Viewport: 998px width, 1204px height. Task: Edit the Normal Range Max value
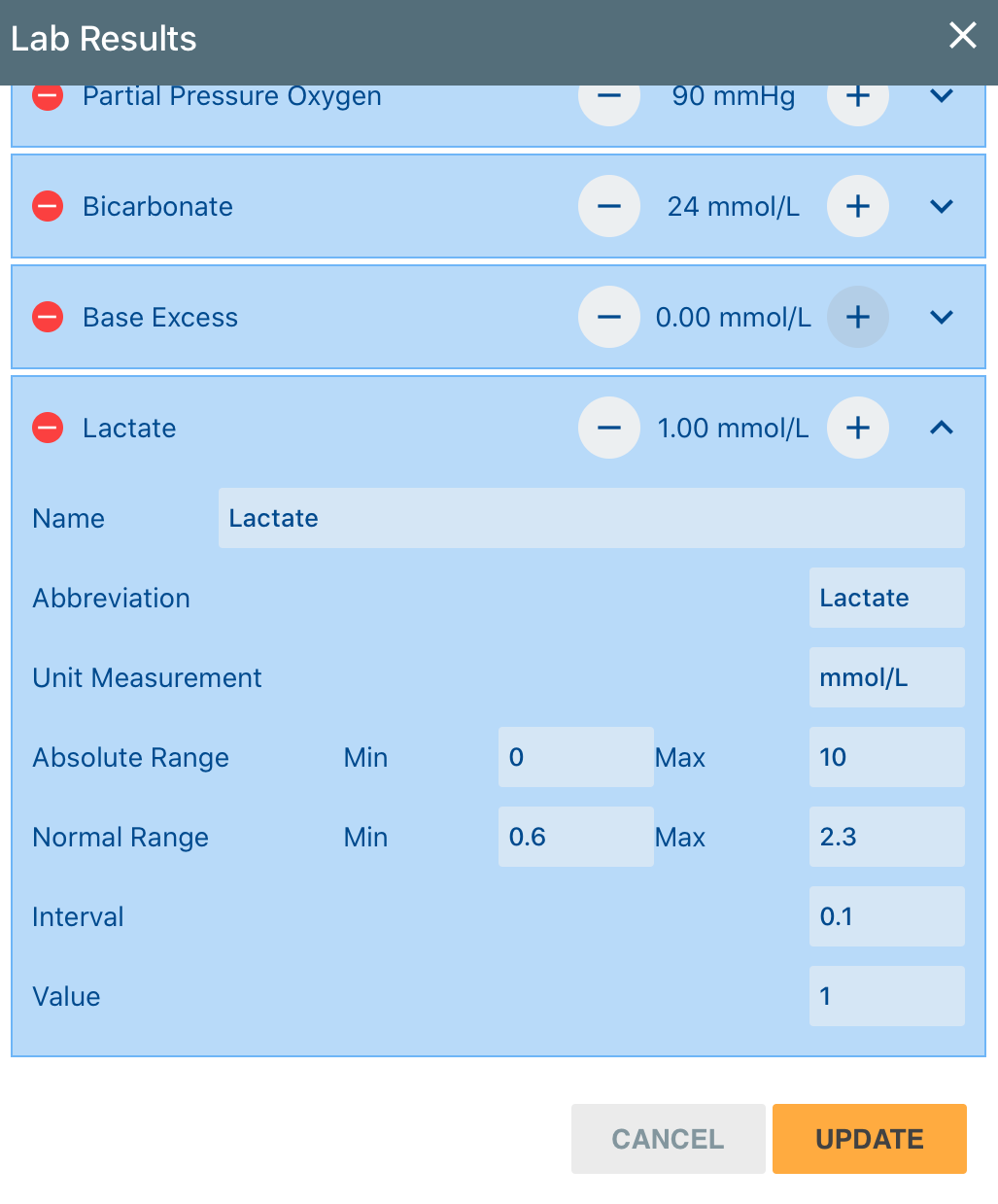coord(886,837)
